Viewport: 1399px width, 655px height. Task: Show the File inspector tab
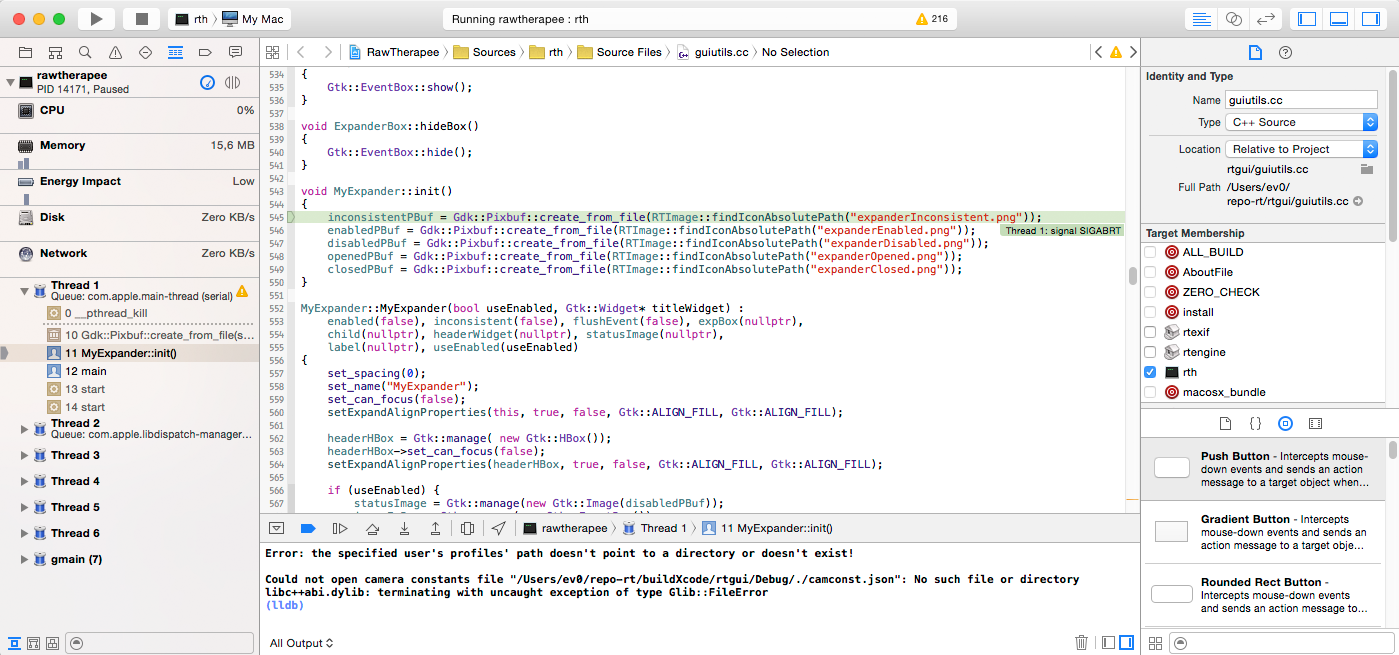pyautogui.click(x=1255, y=53)
